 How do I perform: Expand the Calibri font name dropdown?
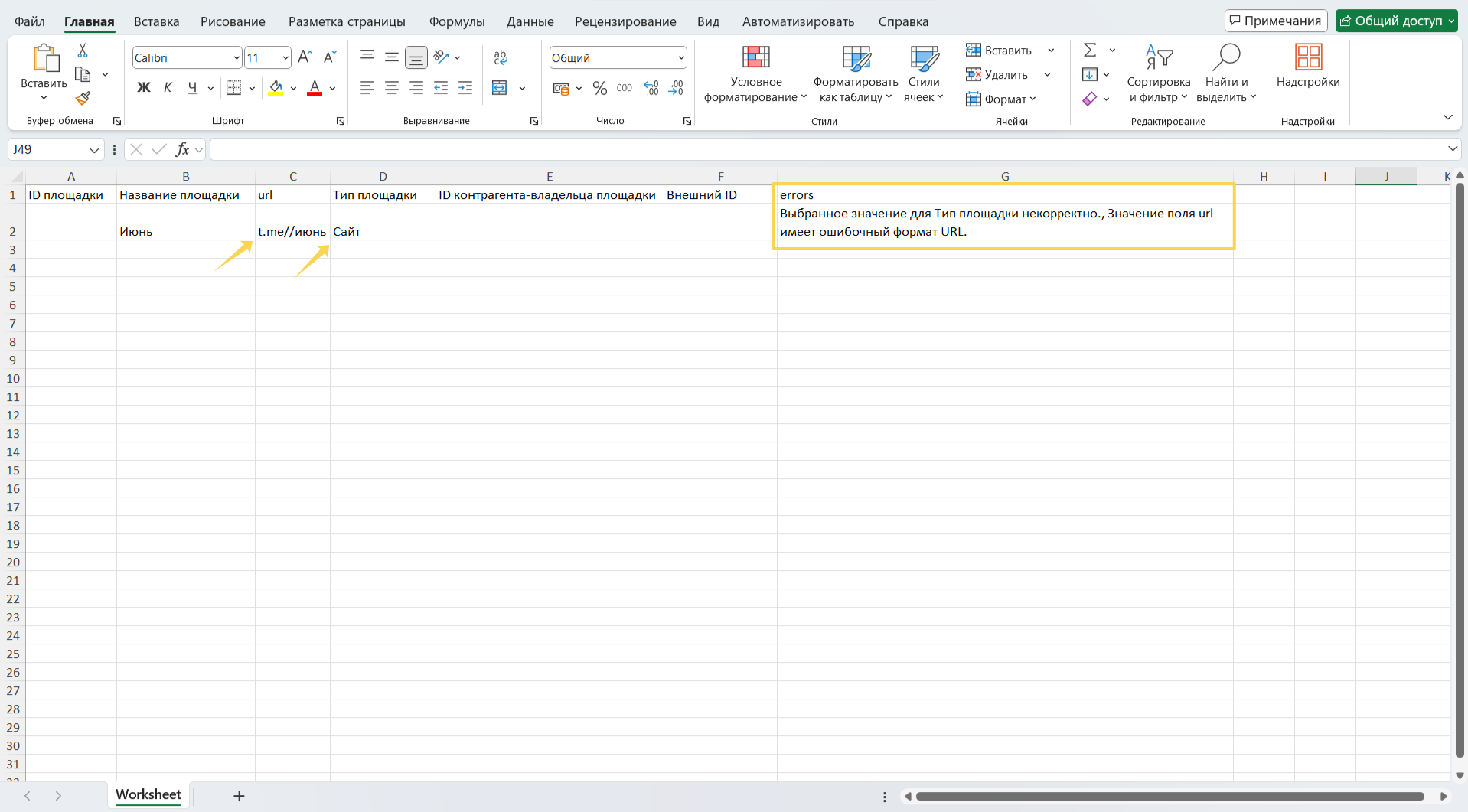(x=237, y=58)
